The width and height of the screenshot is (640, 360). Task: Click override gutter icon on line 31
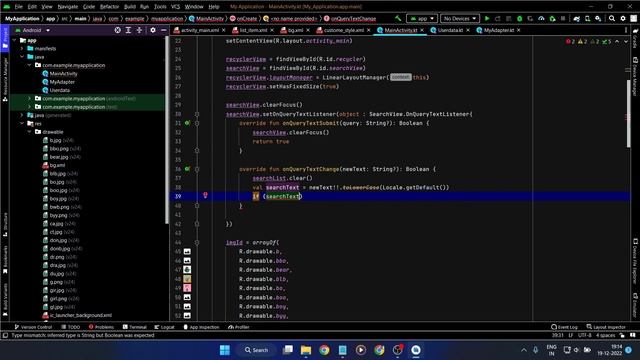187,123
